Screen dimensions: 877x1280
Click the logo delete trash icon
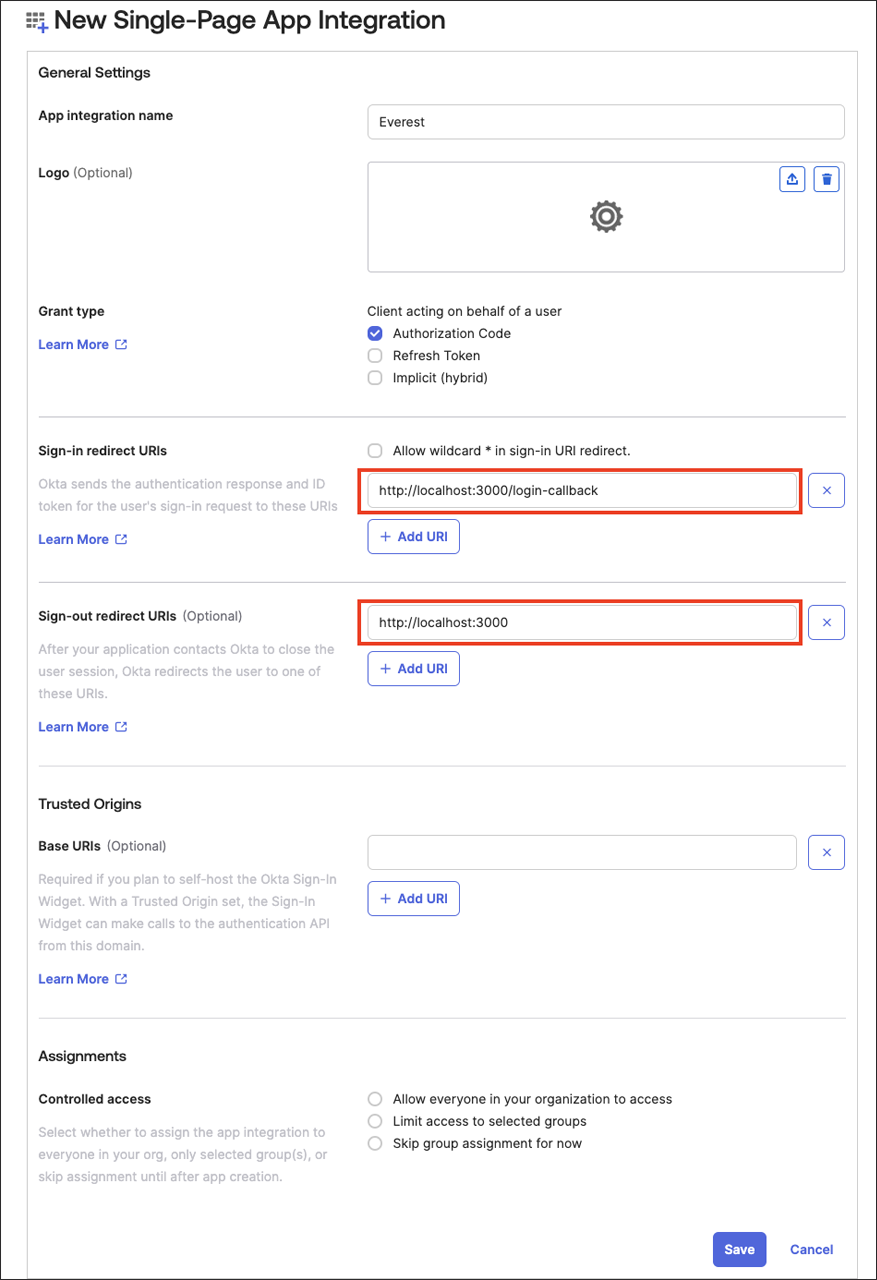826,179
